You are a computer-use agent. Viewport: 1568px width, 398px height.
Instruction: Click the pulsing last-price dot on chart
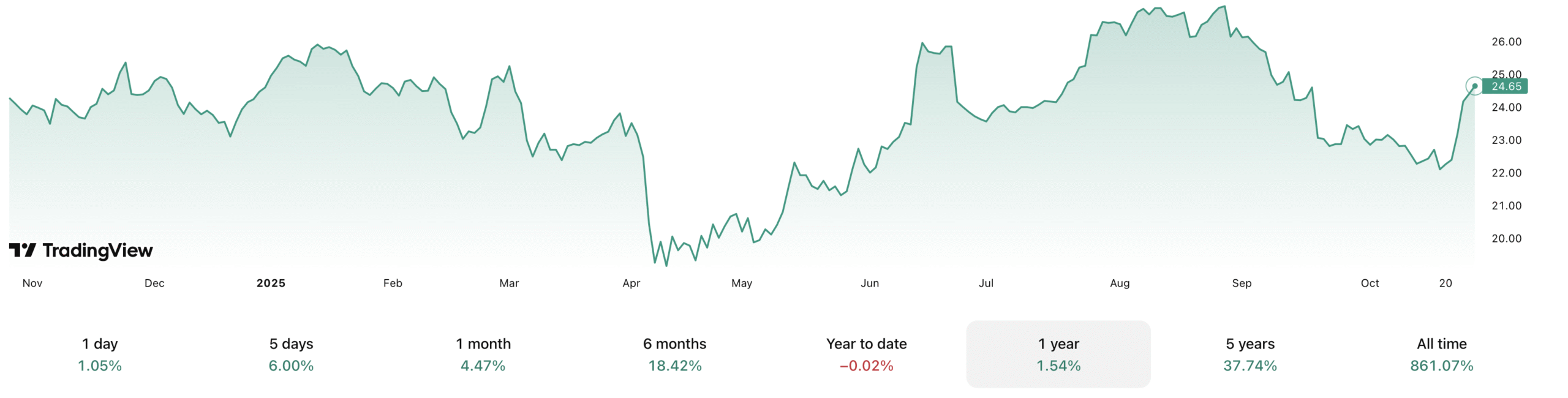(x=1474, y=86)
